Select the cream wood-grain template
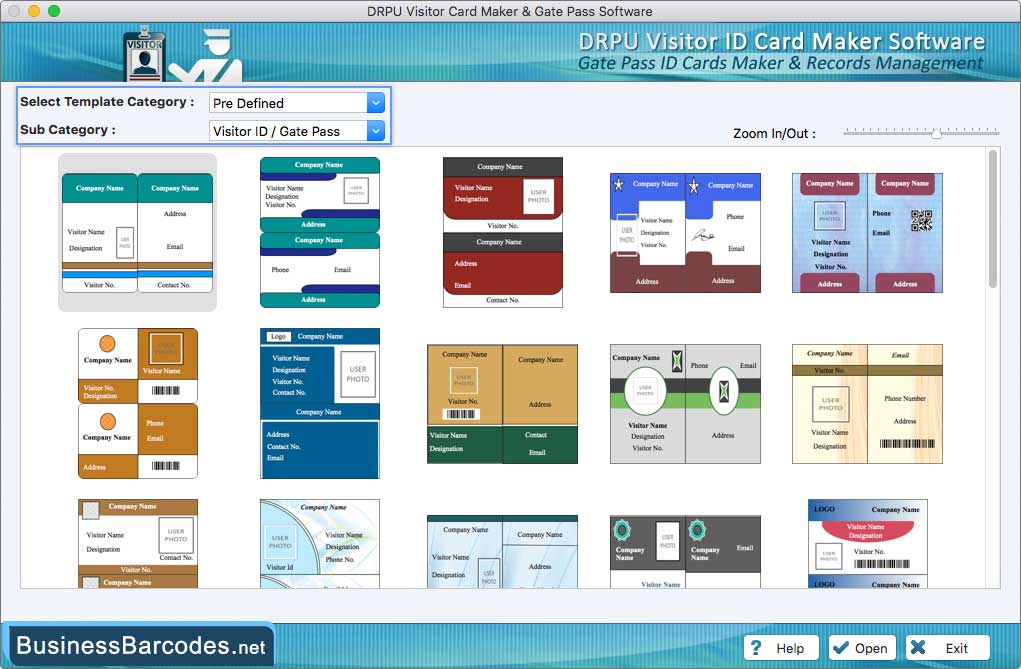1021x669 pixels. (867, 404)
